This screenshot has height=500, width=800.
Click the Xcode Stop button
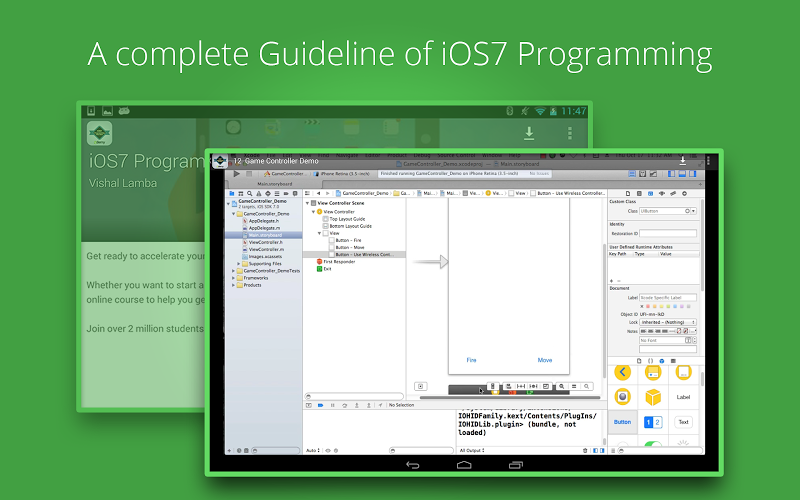(x=249, y=174)
